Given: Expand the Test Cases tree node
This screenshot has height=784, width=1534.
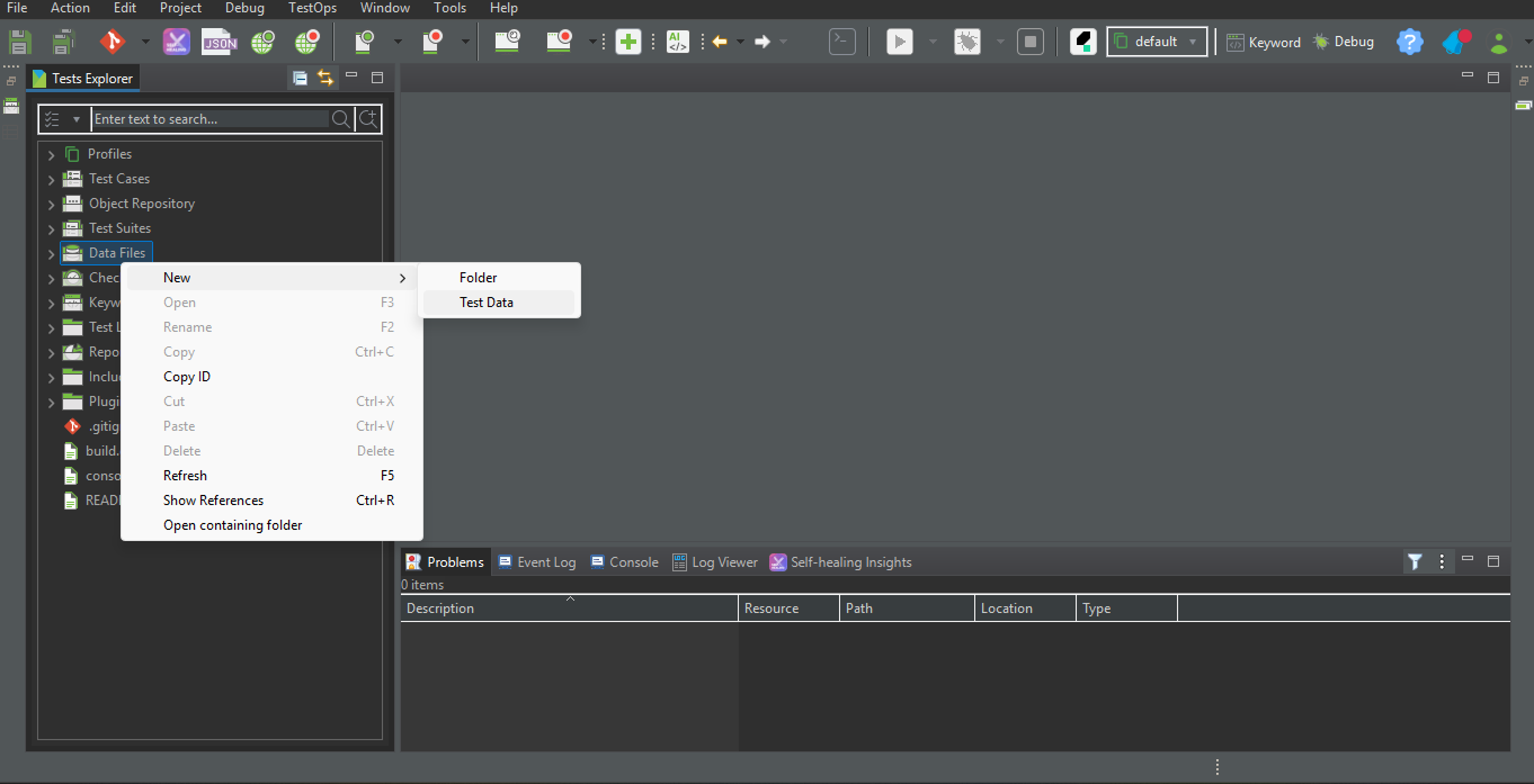Looking at the screenshot, I should (51, 179).
